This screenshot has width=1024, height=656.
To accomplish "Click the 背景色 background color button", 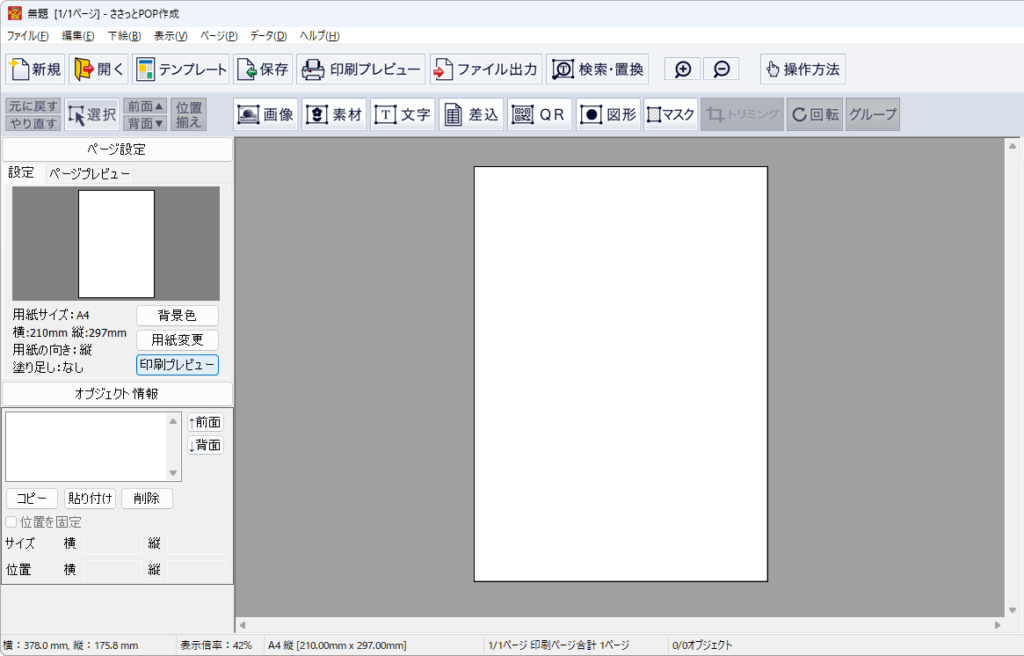I will 177,316.
